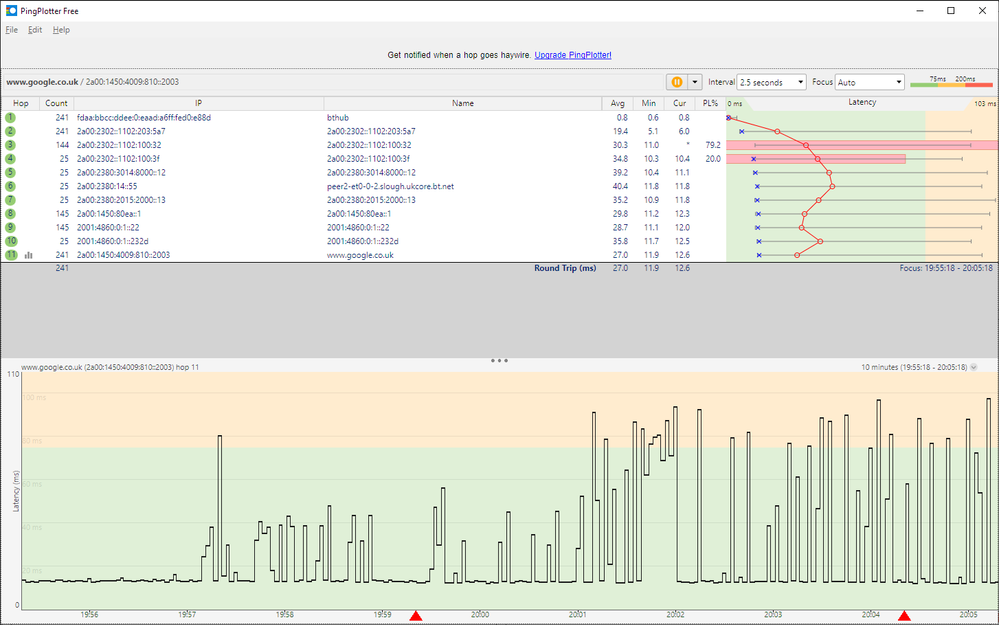The height and width of the screenshot is (625, 999).
Task: Click the PingPlotter app icon in title bar
Action: pos(11,10)
